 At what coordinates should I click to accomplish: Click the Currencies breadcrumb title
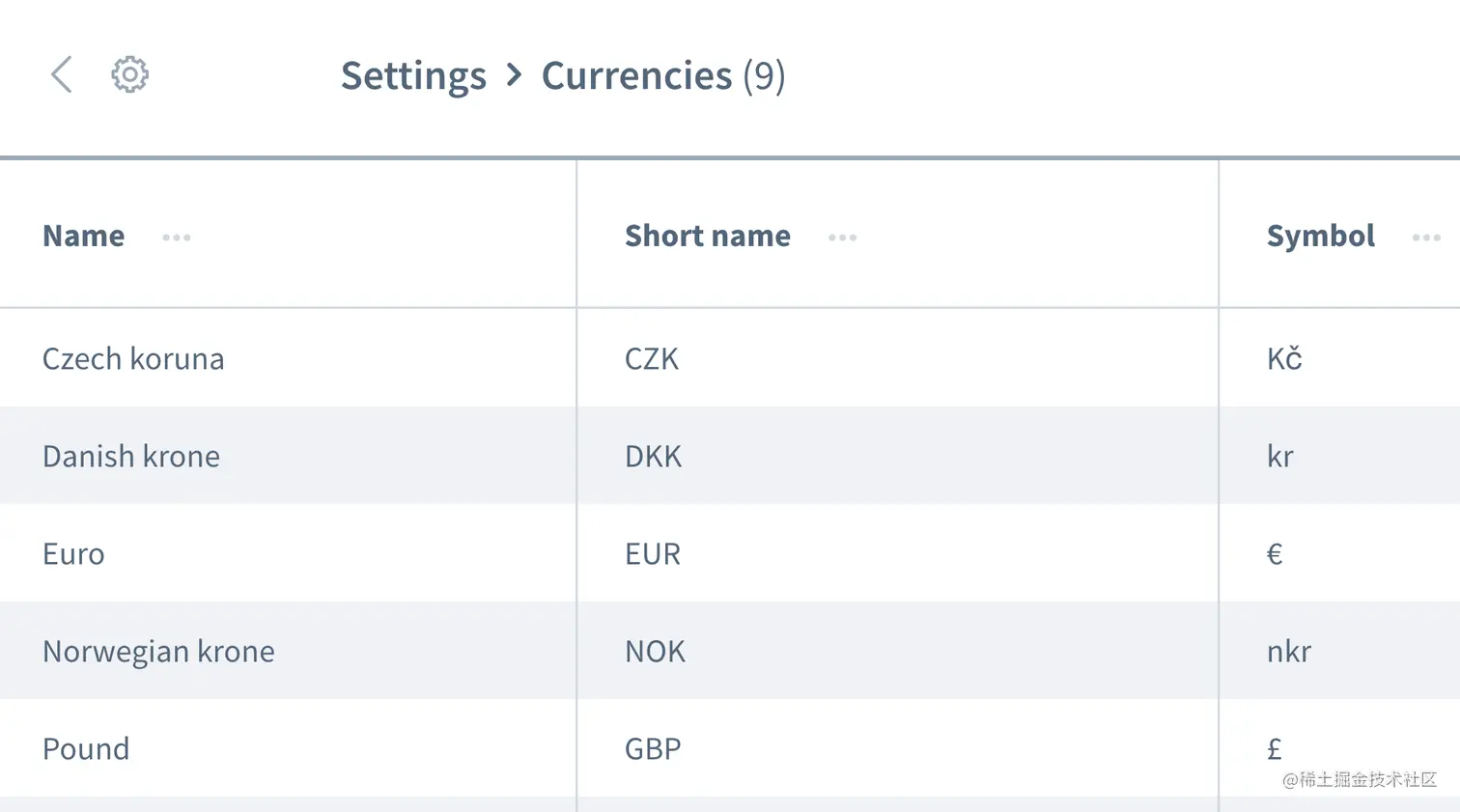click(636, 76)
